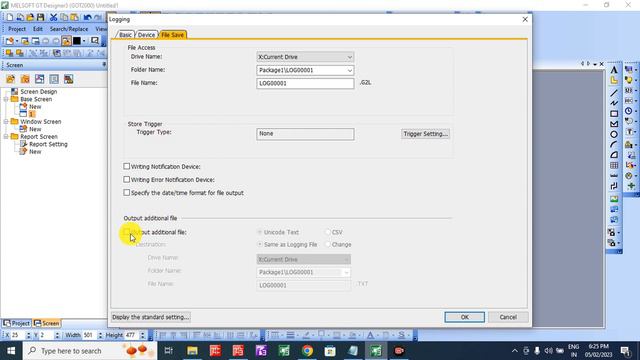Open Chrome from the taskbar
Image resolution: width=640 pixels, height=360 pixels.
(x=307, y=351)
